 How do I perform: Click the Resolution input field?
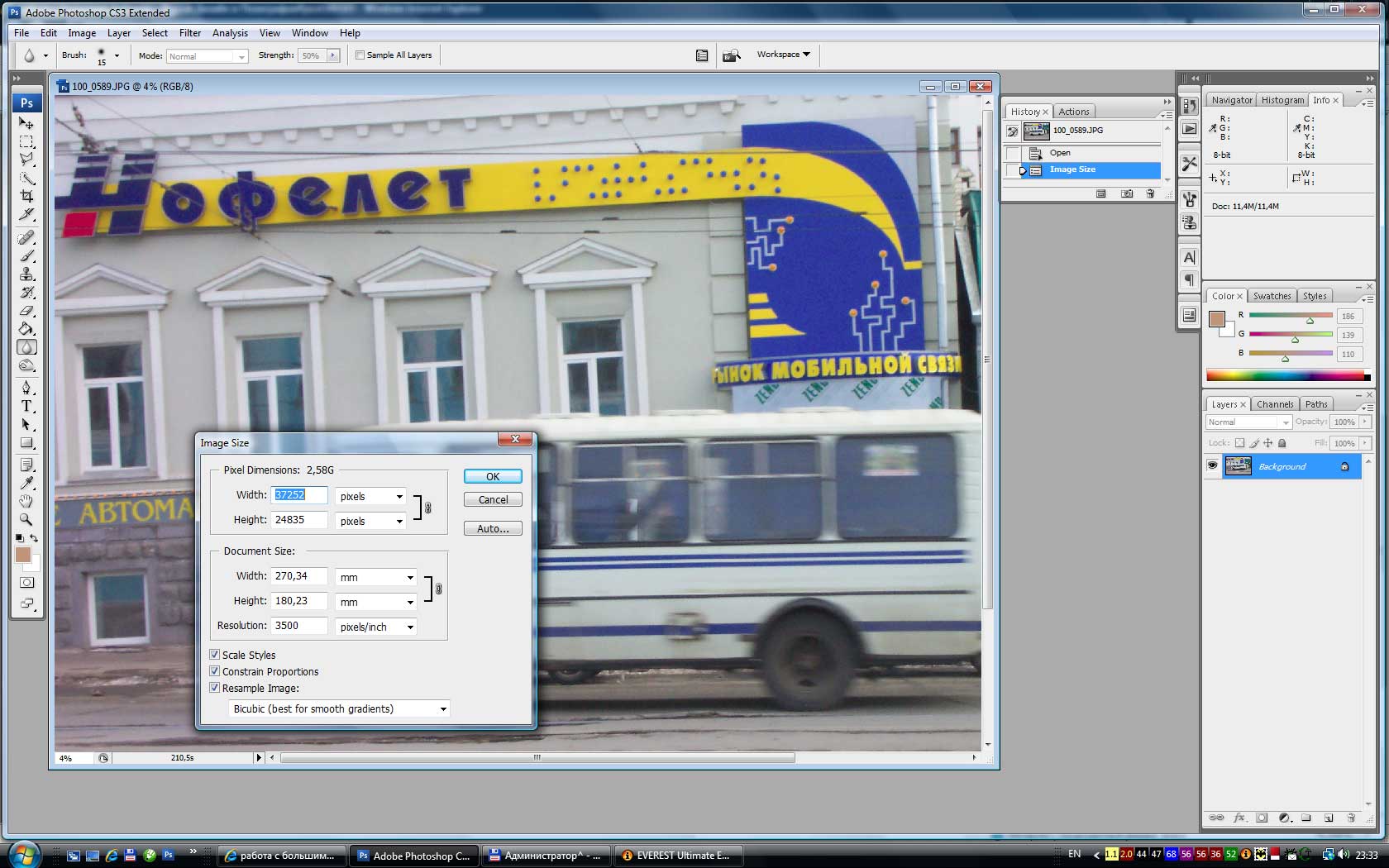point(299,626)
